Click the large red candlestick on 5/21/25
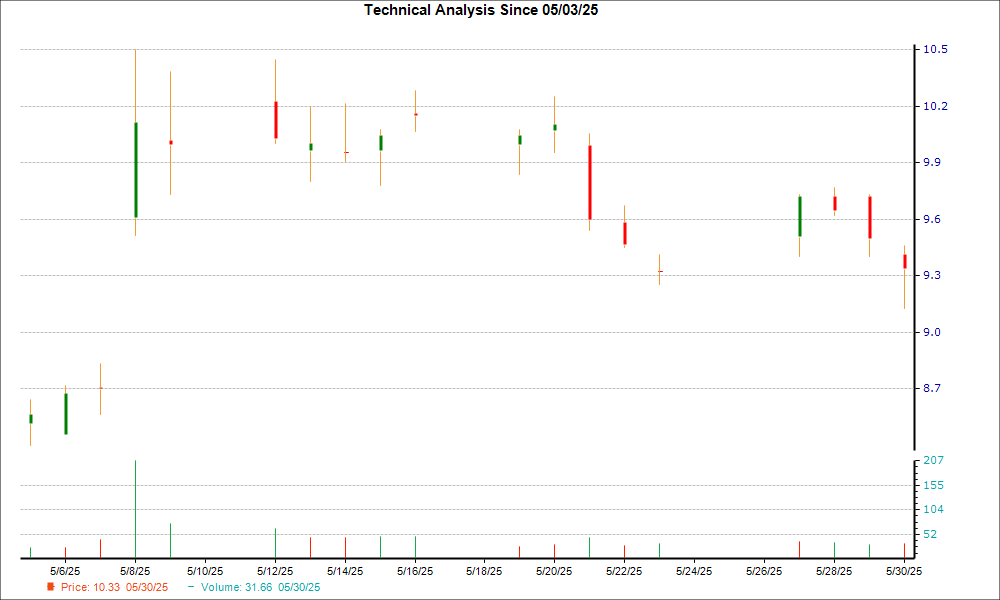Viewport: 1000px width, 600px height. (590, 182)
